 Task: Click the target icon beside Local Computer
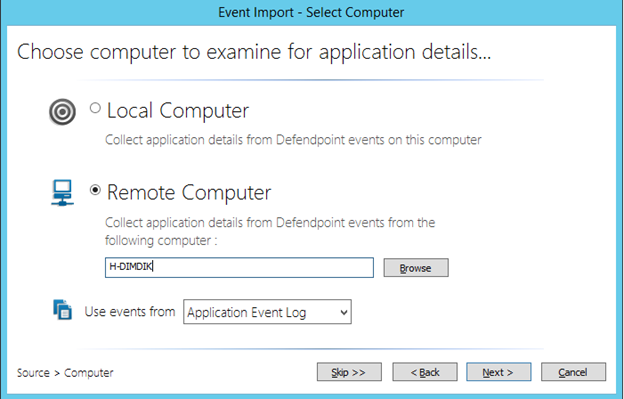(62, 112)
